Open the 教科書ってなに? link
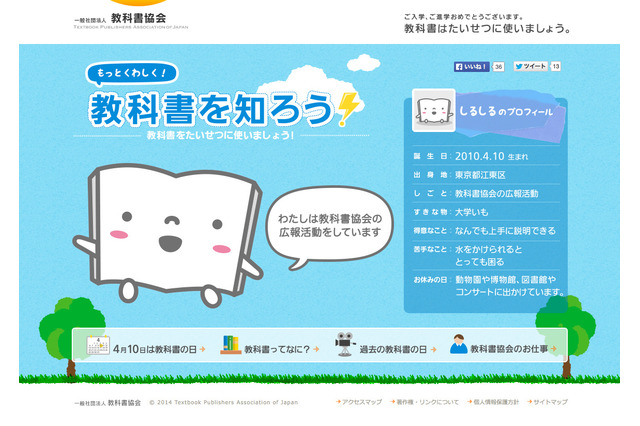The image size is (640, 426). tap(277, 349)
